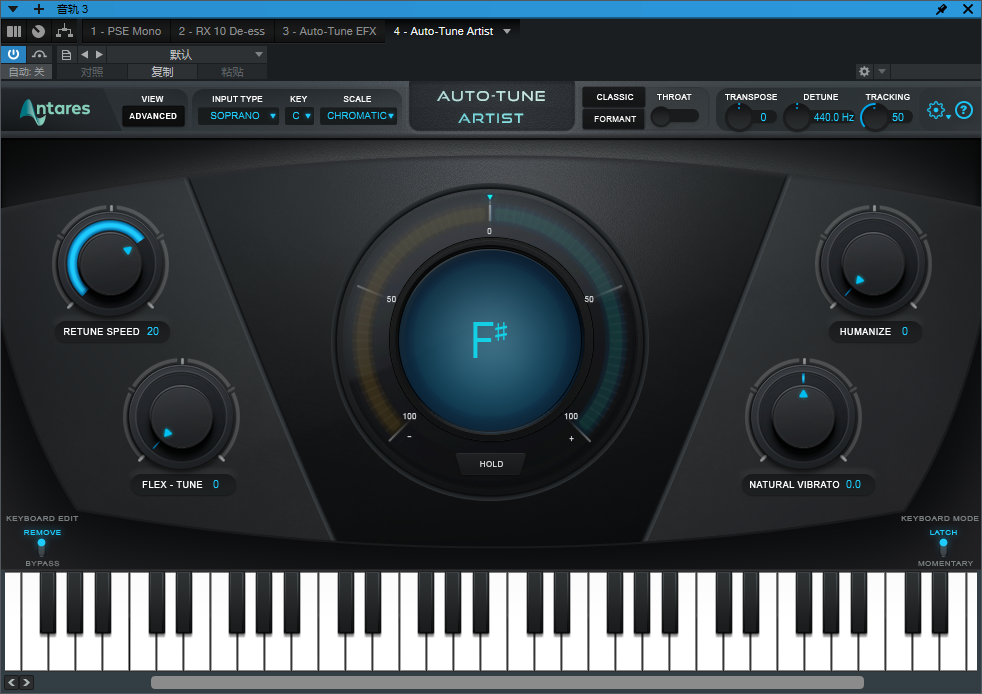This screenshot has height=694, width=982.
Task: Toggle automation mode 自动: 关
Action: [26, 72]
